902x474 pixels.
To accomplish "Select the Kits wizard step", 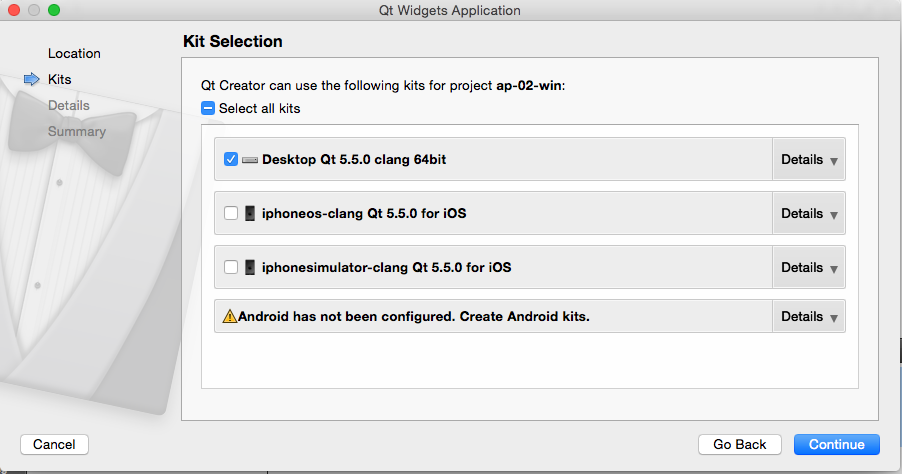I will coord(59,79).
